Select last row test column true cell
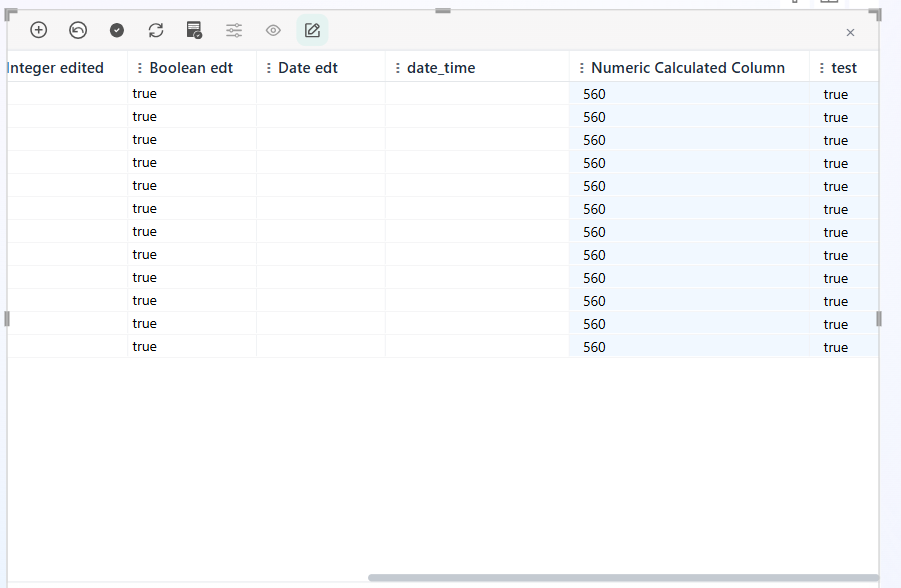 [x=844, y=347]
